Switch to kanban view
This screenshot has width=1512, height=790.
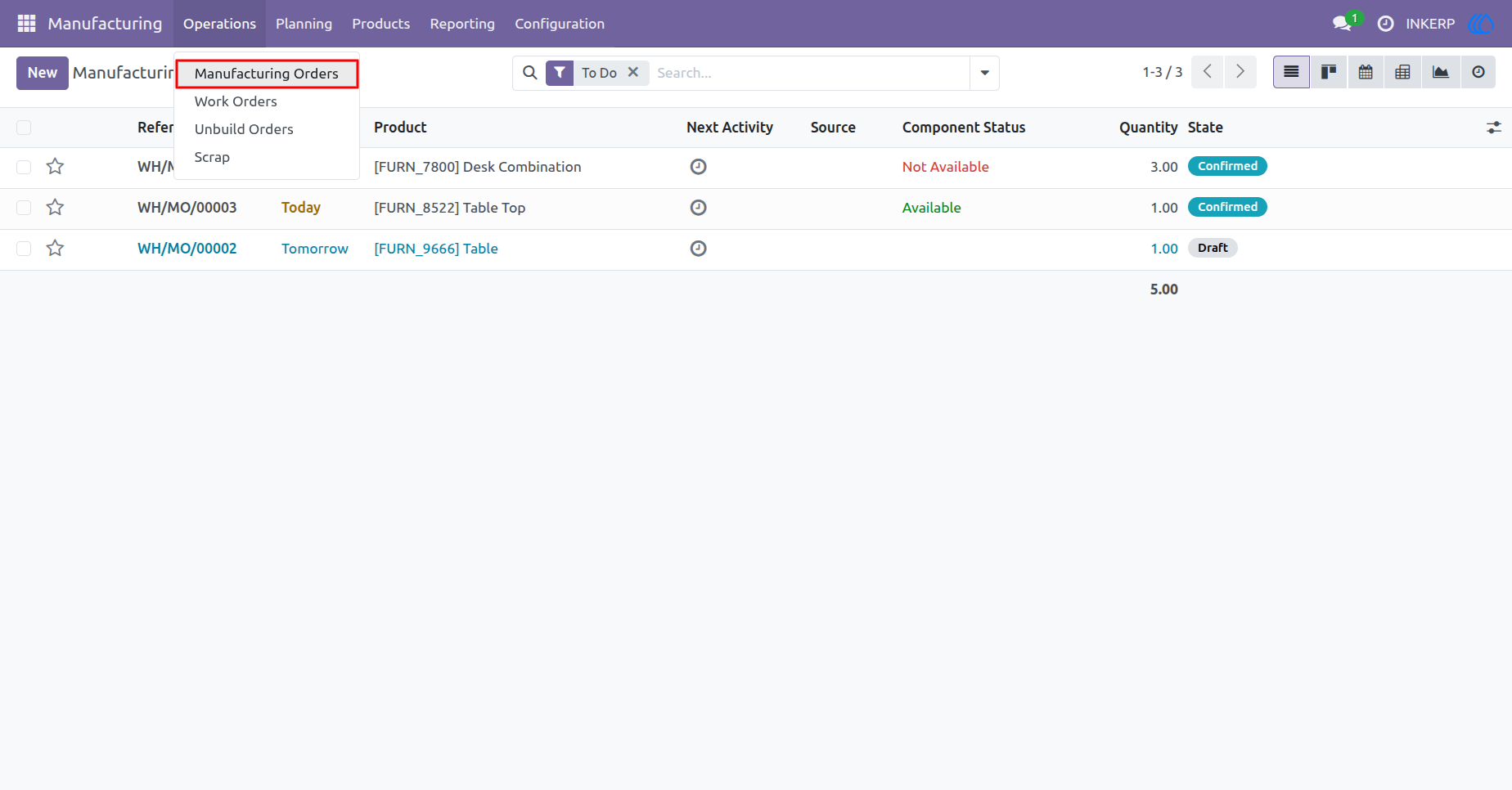pos(1329,72)
